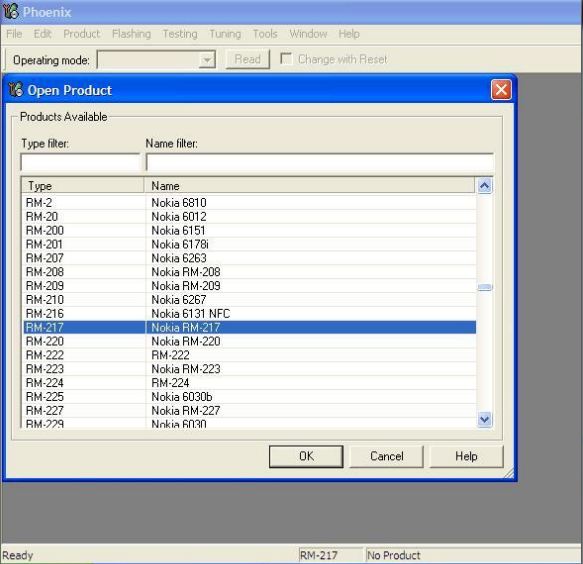Click the dialog Help button
Screen dimensions: 583x564
[x=466, y=456]
